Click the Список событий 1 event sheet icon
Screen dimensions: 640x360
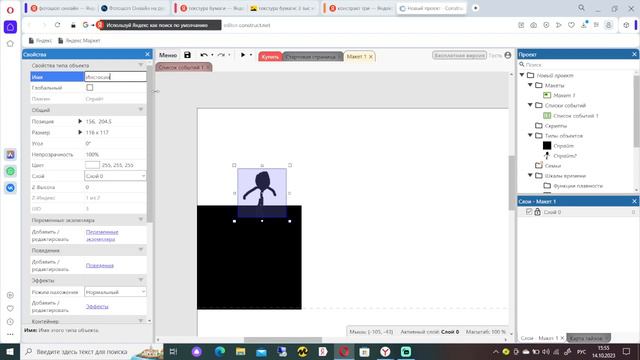[x=547, y=116]
